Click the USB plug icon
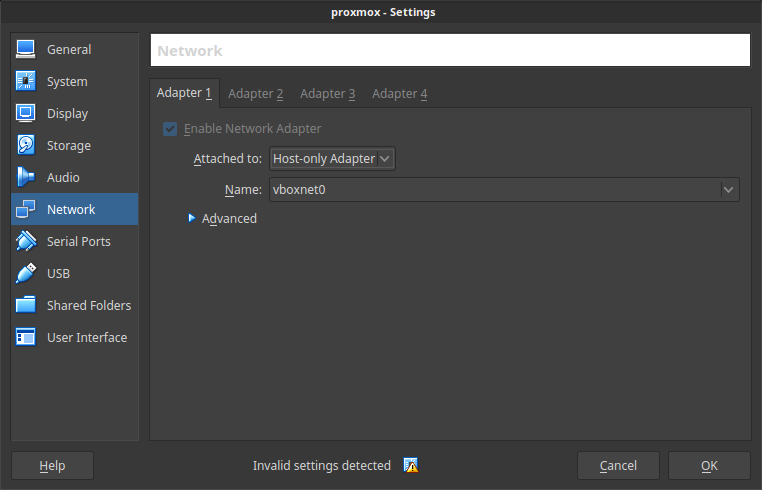The width and height of the screenshot is (762, 490). tap(25, 273)
